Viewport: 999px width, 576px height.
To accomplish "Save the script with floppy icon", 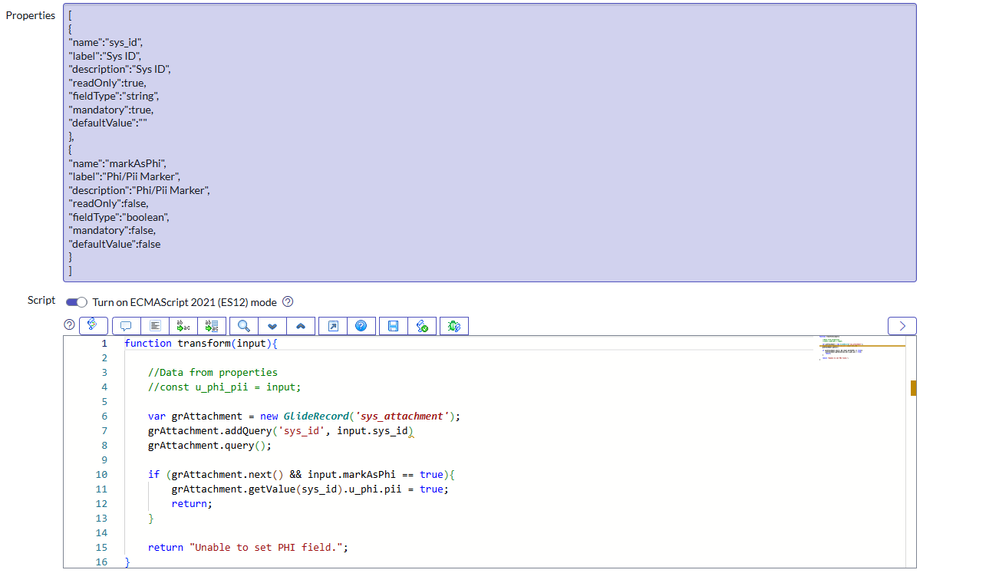I will (x=393, y=326).
